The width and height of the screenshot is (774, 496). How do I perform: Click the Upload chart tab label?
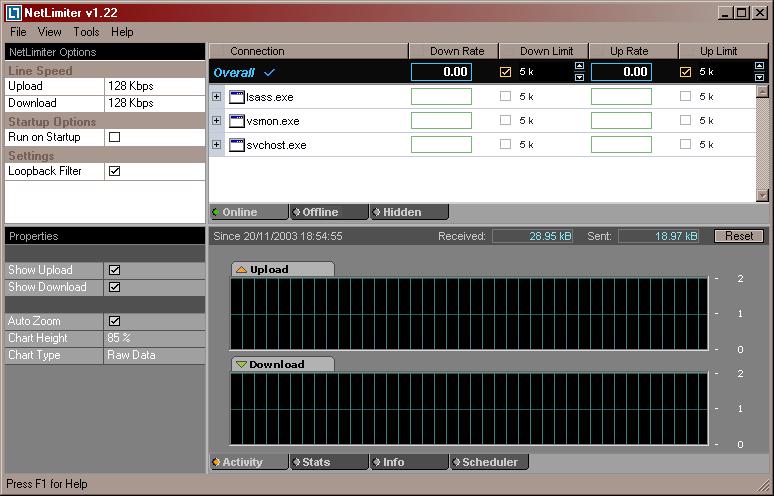point(269,269)
